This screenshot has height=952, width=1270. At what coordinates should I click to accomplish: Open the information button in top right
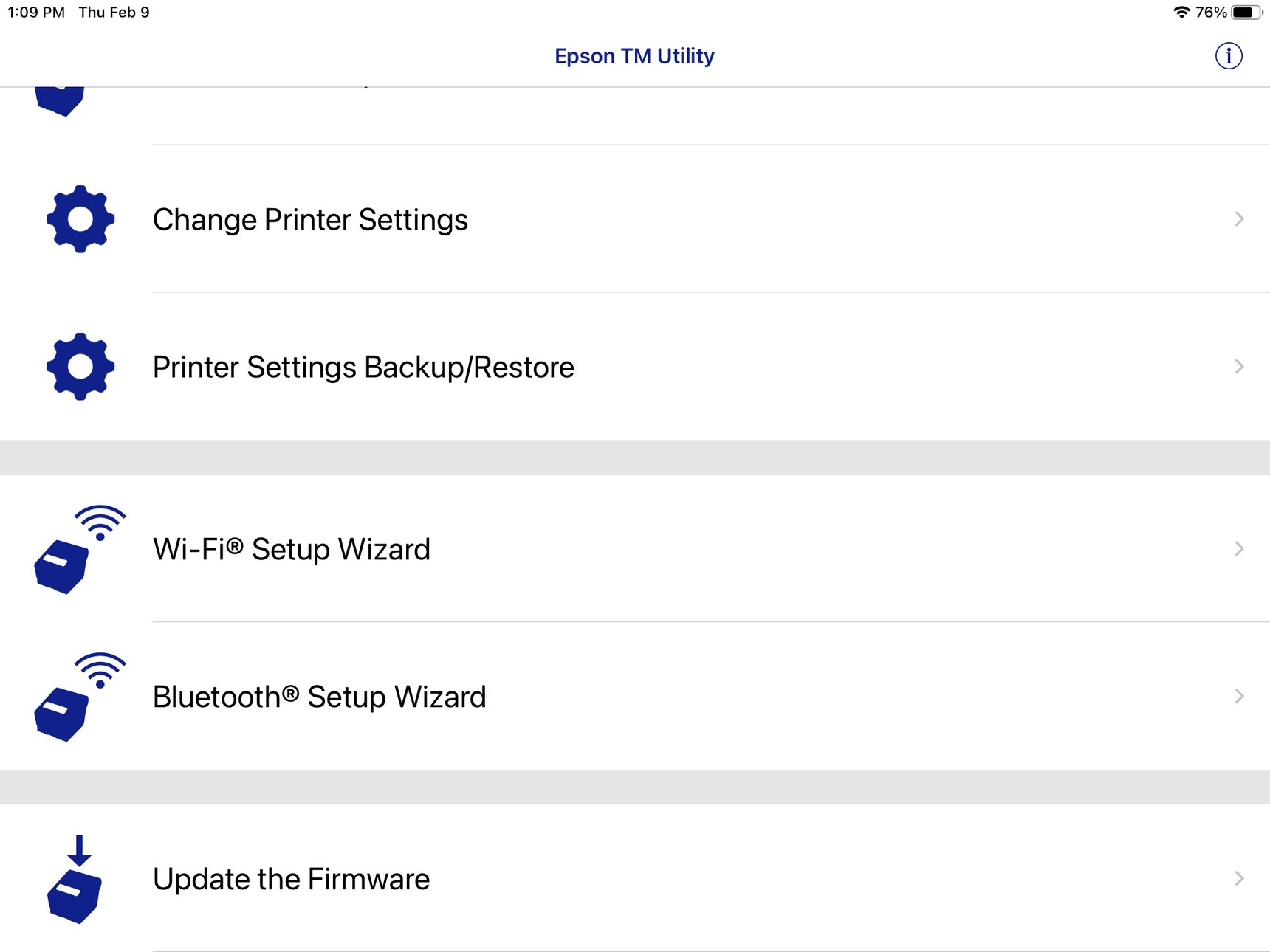click(1228, 55)
